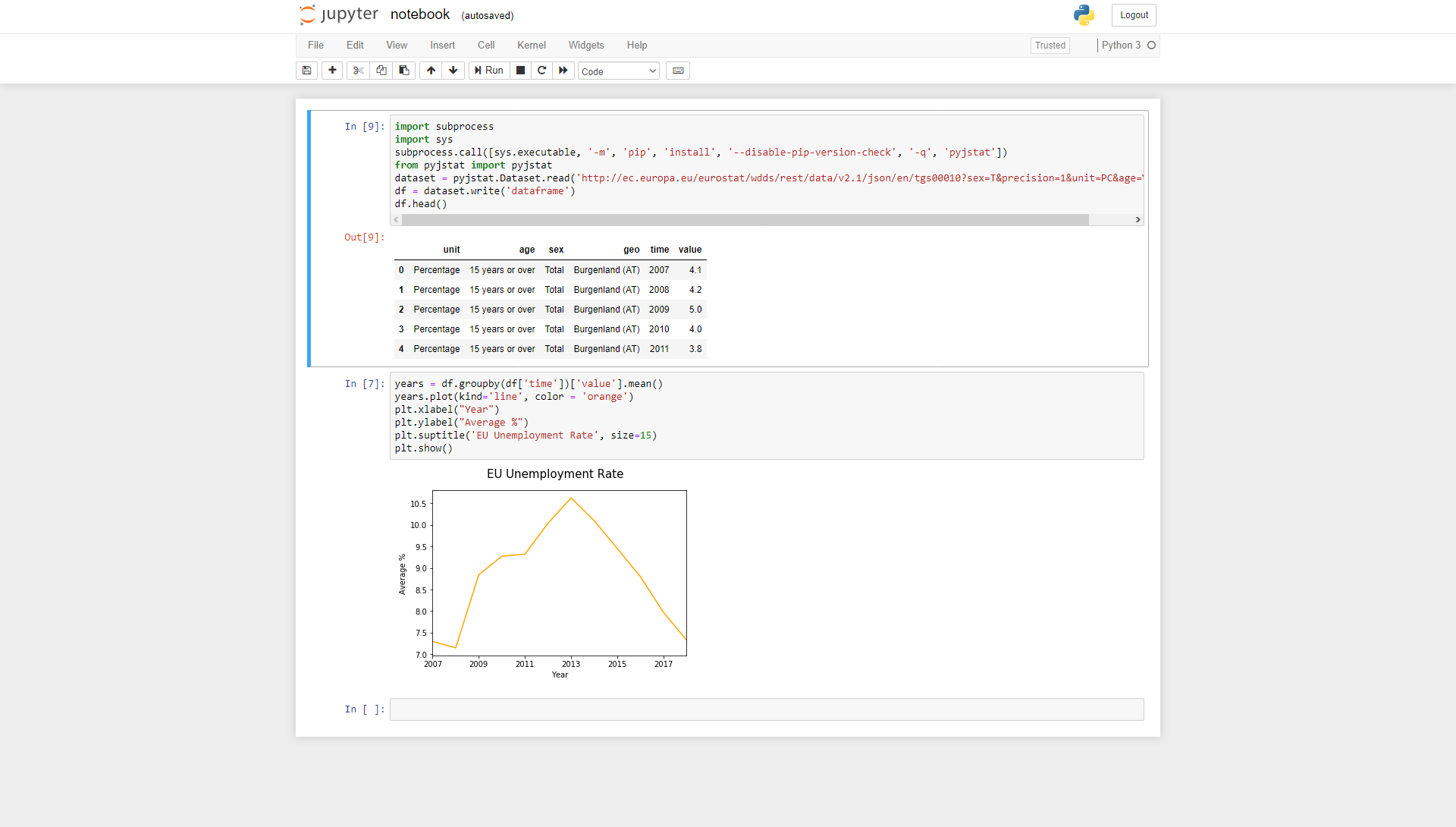Insert cell below with plus icon

[332, 71]
